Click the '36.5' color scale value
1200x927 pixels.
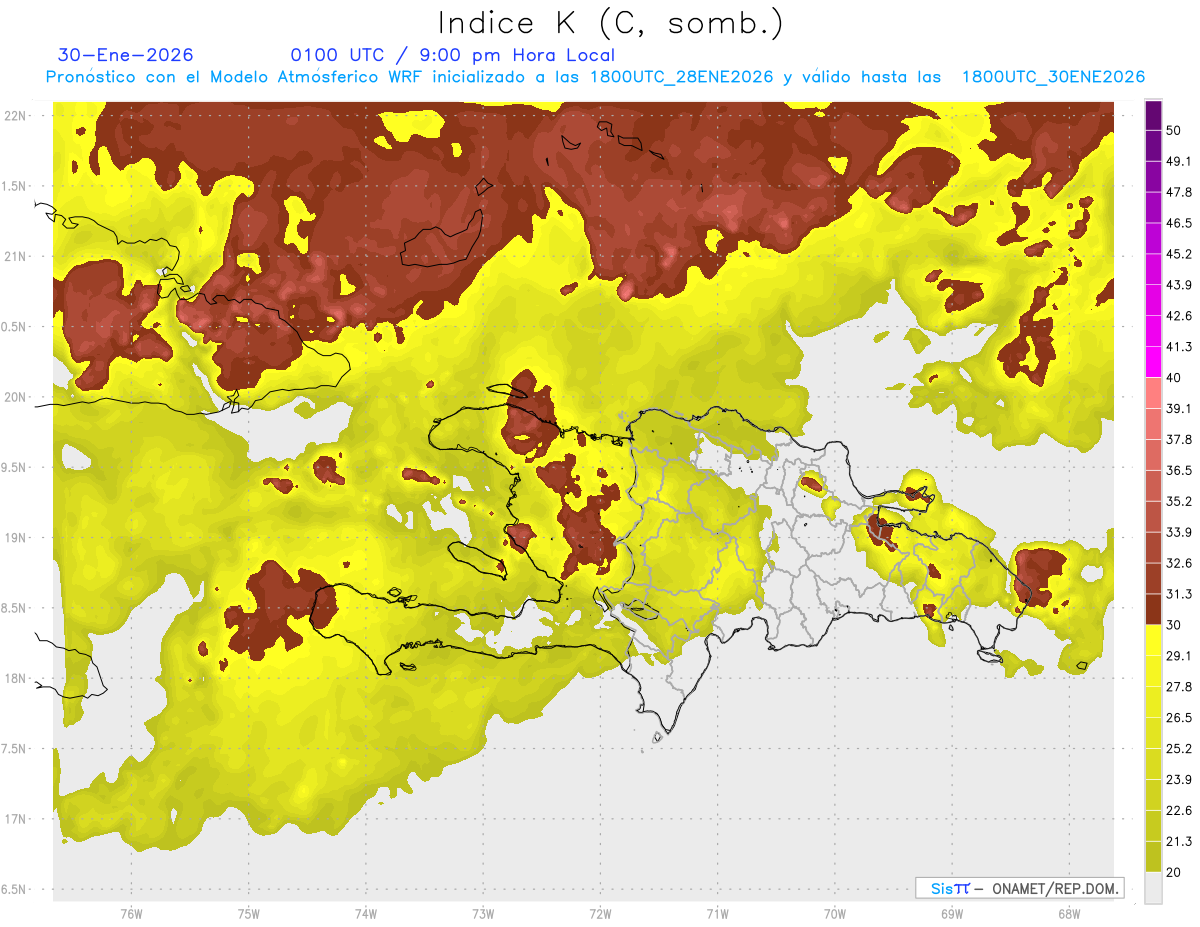[1178, 470]
